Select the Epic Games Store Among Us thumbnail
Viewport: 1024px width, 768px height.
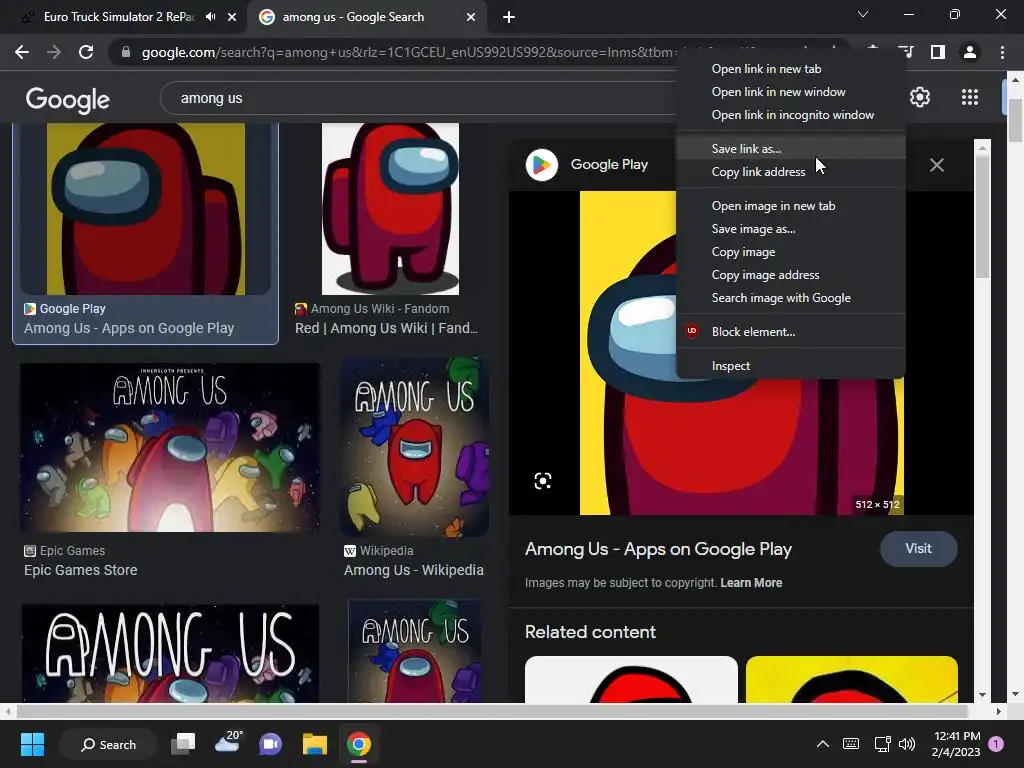[x=170, y=447]
